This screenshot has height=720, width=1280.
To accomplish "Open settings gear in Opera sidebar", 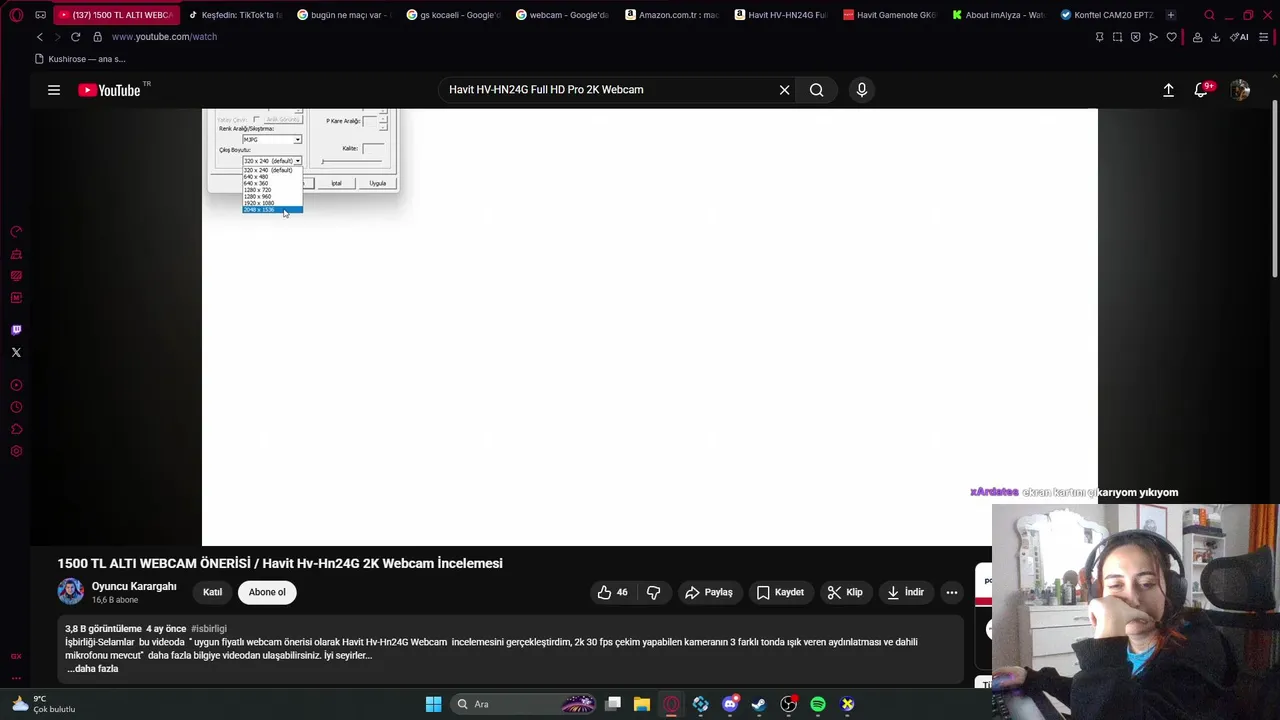I will point(16,451).
